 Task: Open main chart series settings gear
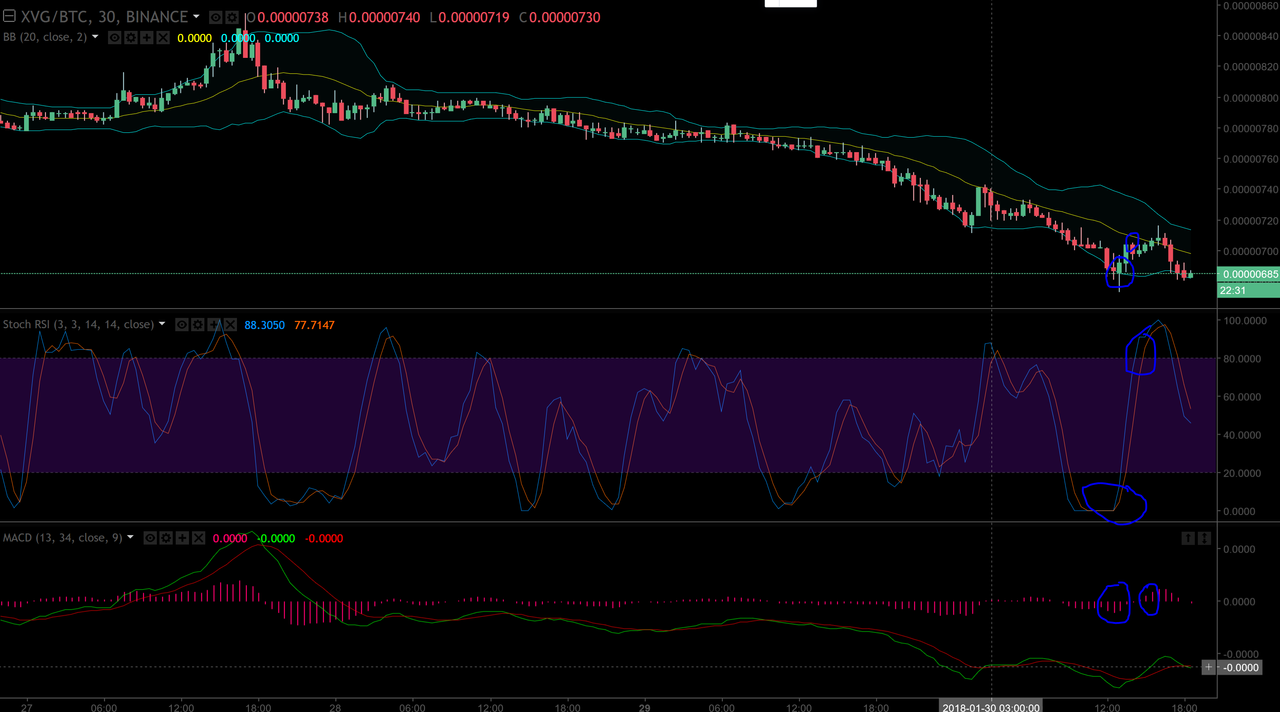click(232, 18)
